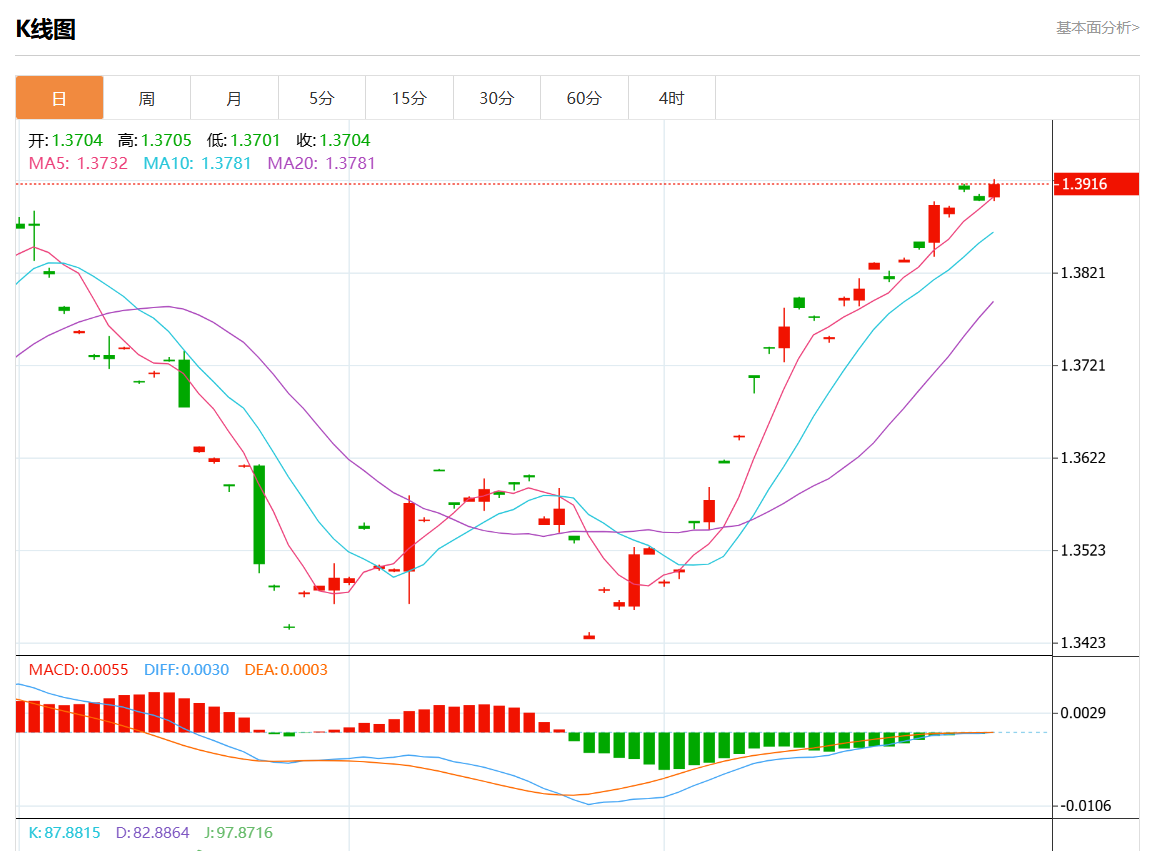
Task: Click the DEA value label
Action: tap(285, 670)
